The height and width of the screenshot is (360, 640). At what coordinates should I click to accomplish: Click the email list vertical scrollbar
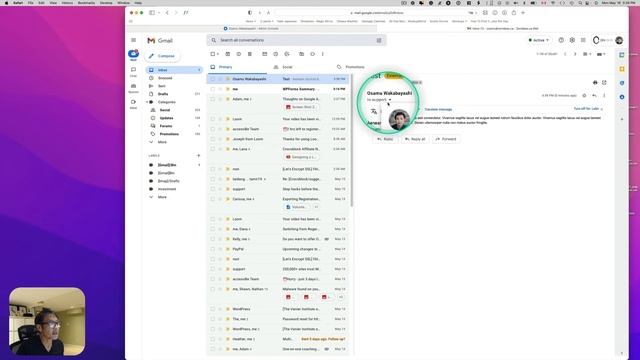[x=351, y=140]
